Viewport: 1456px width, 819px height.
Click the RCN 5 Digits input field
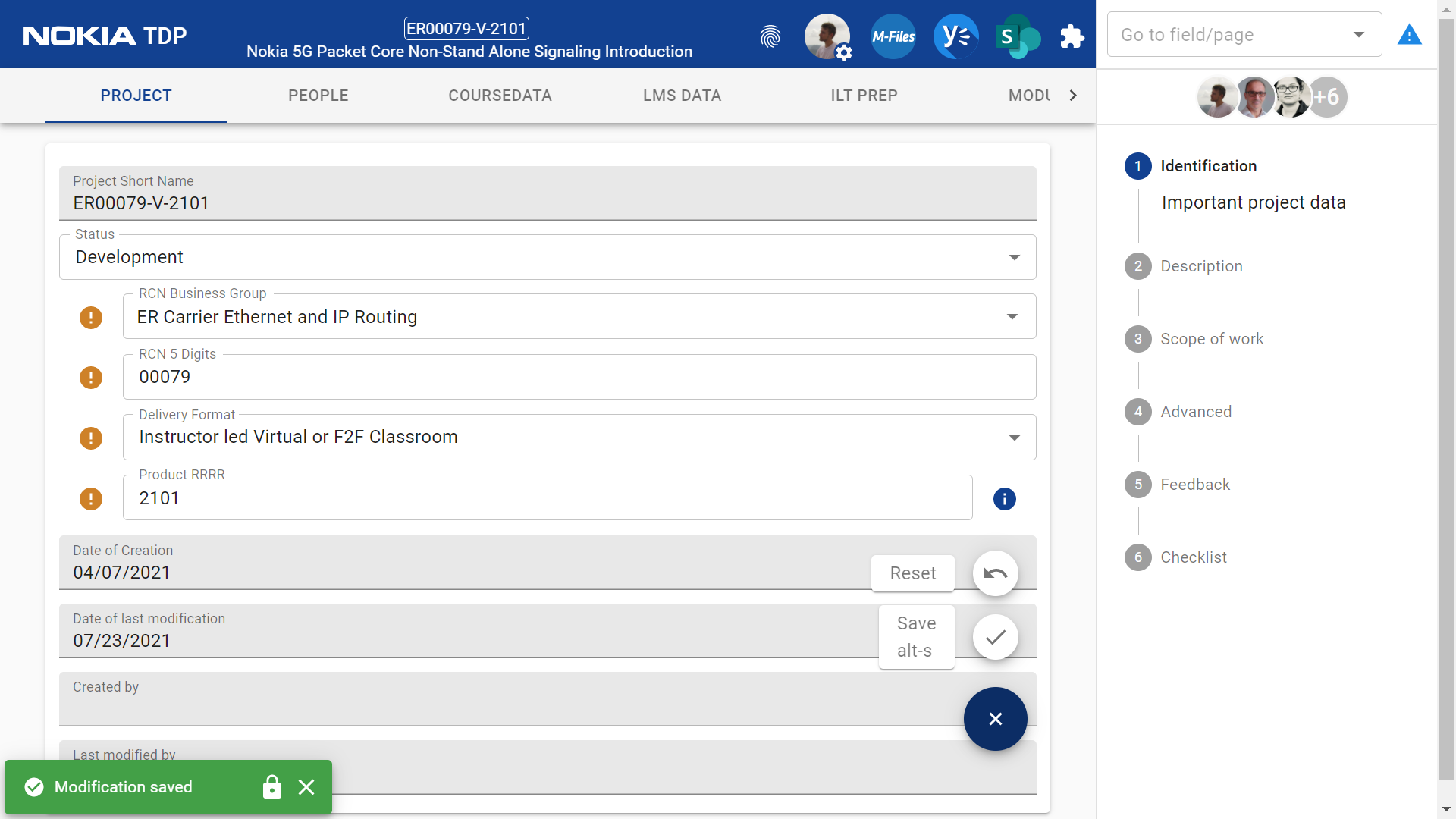(x=579, y=377)
